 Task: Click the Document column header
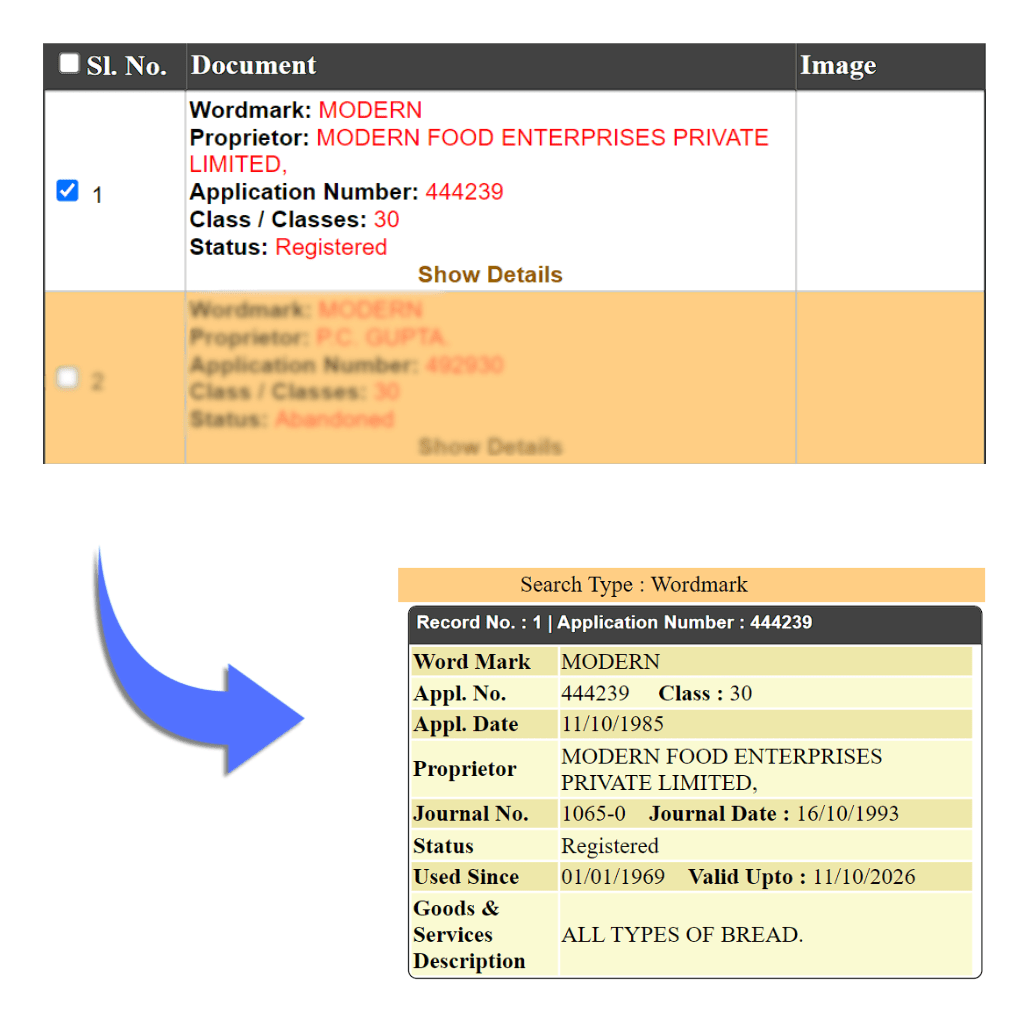point(253,66)
